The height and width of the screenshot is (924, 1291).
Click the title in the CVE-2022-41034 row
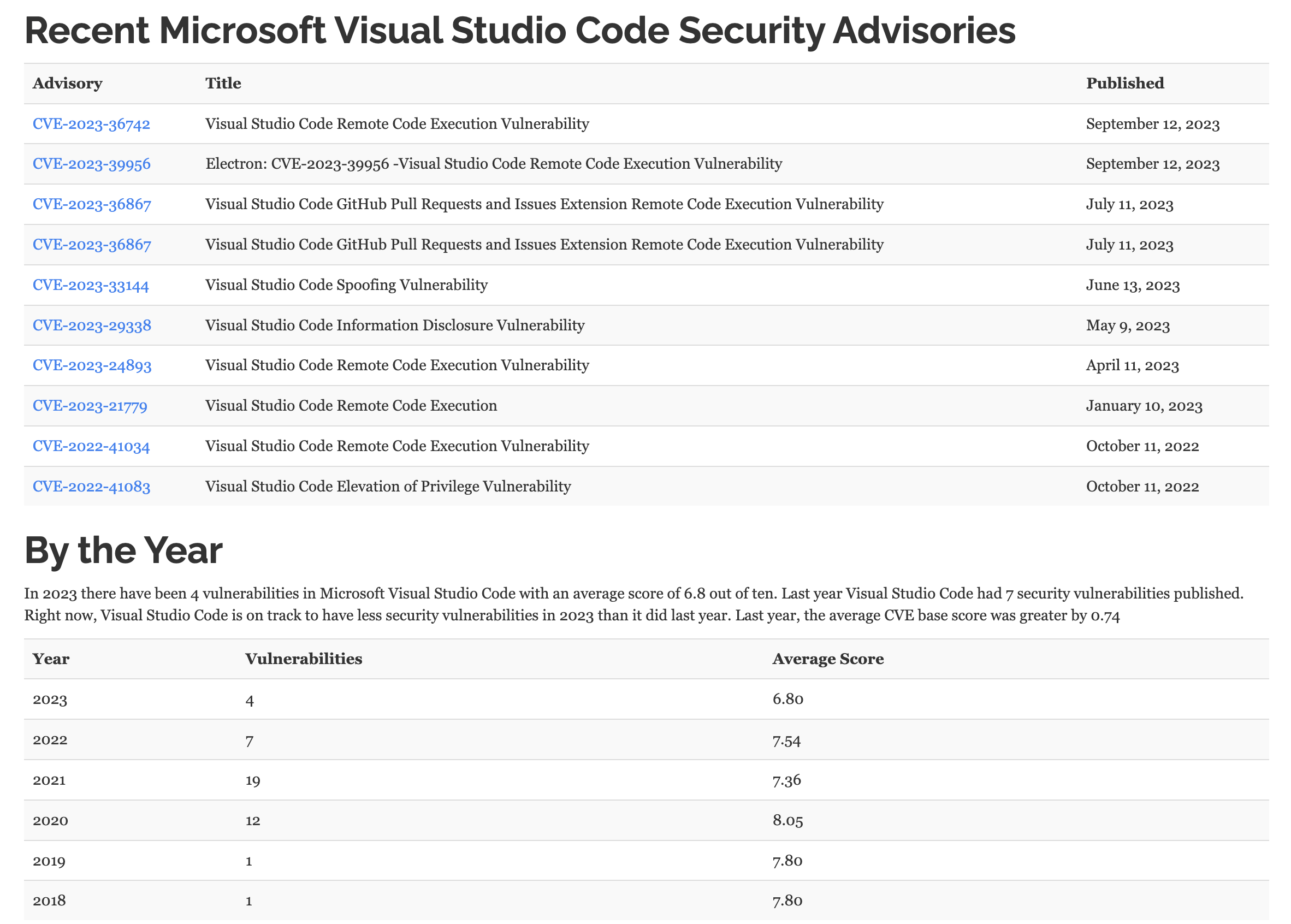click(x=397, y=446)
